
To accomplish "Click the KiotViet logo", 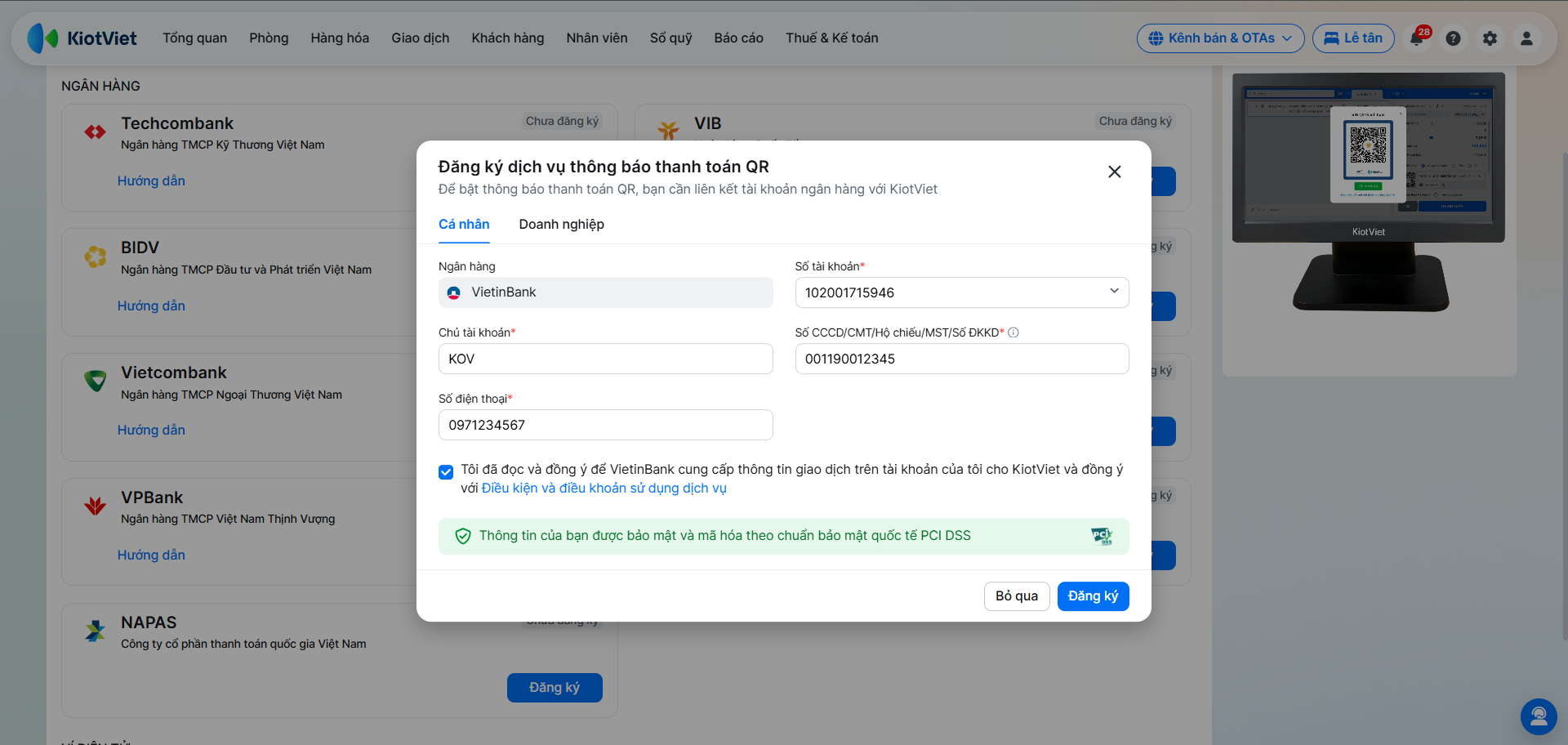I will (x=82, y=38).
